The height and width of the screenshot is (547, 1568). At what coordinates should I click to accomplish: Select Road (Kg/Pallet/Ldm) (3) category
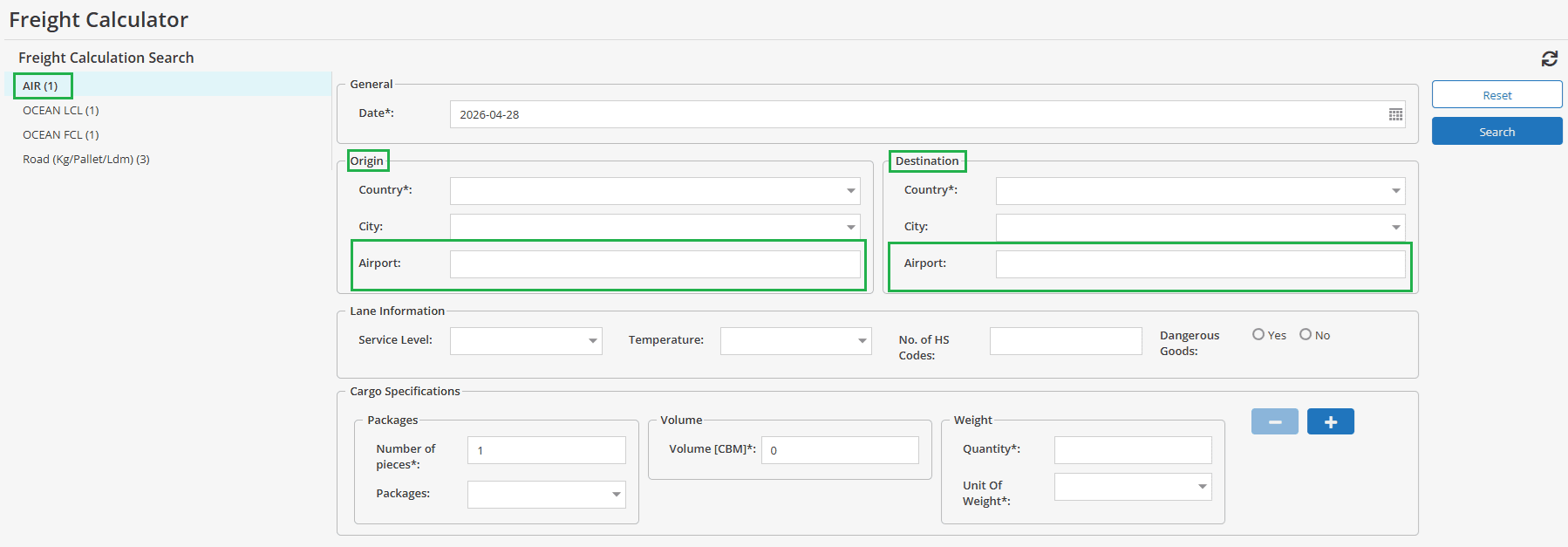pos(168,159)
